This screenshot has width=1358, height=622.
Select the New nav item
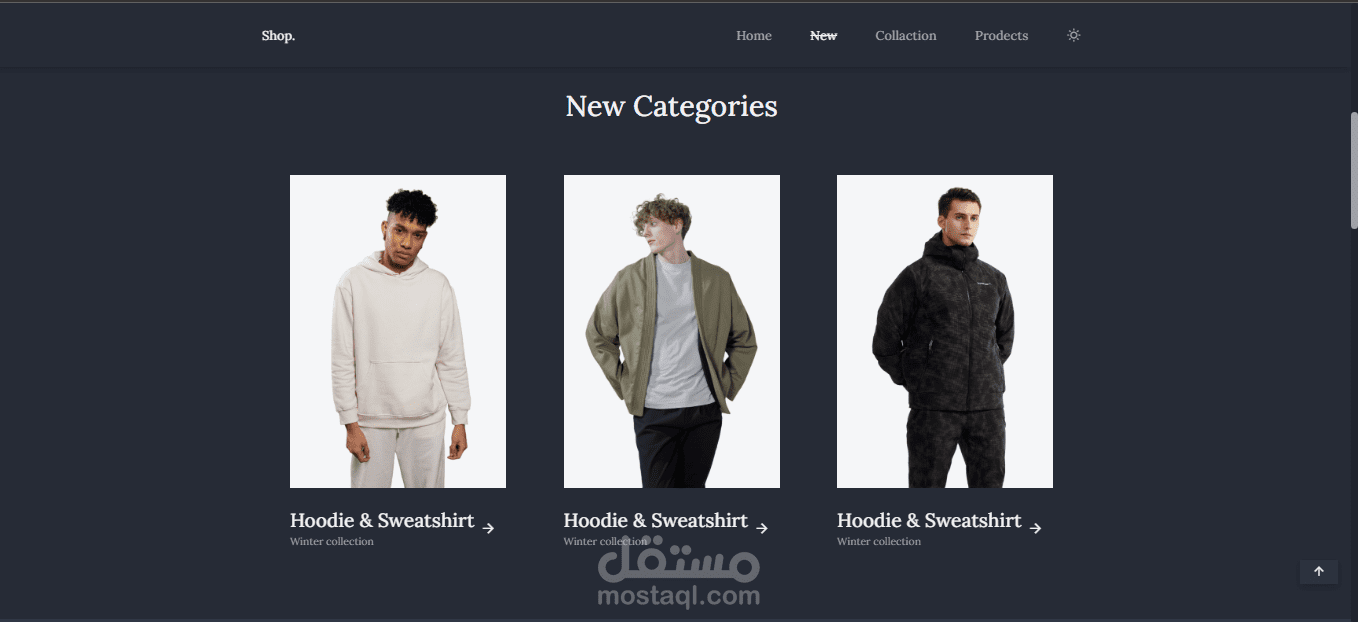[x=823, y=35]
